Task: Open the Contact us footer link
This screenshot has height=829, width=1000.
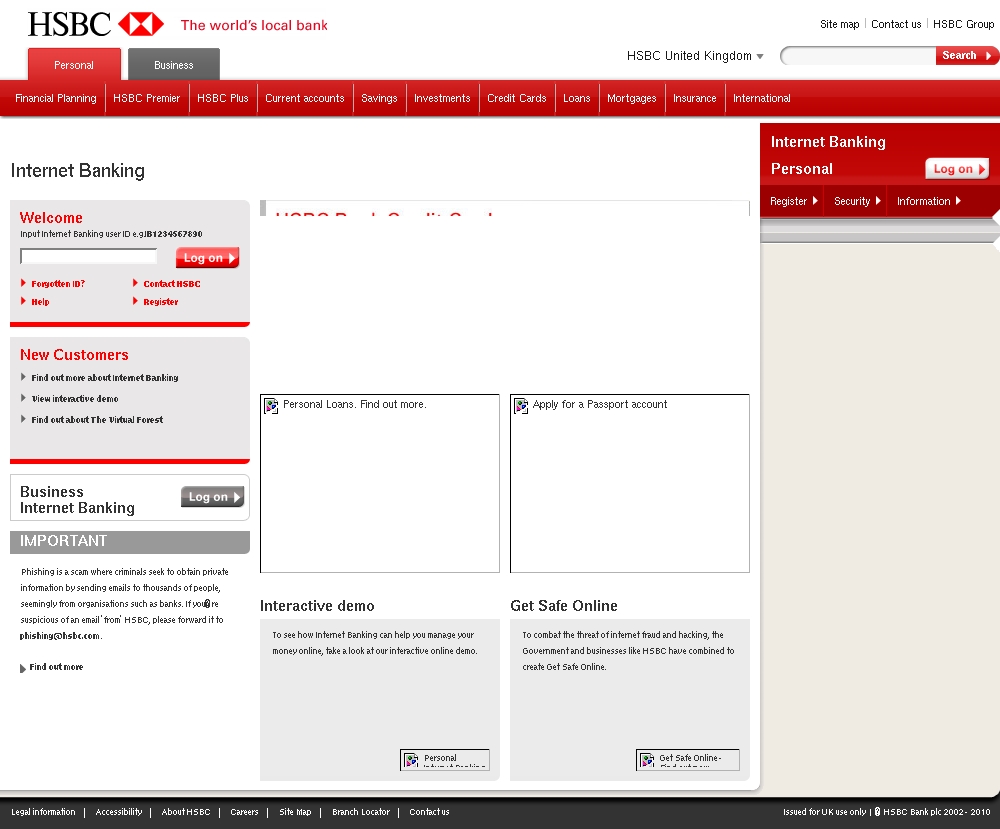Action: point(429,812)
